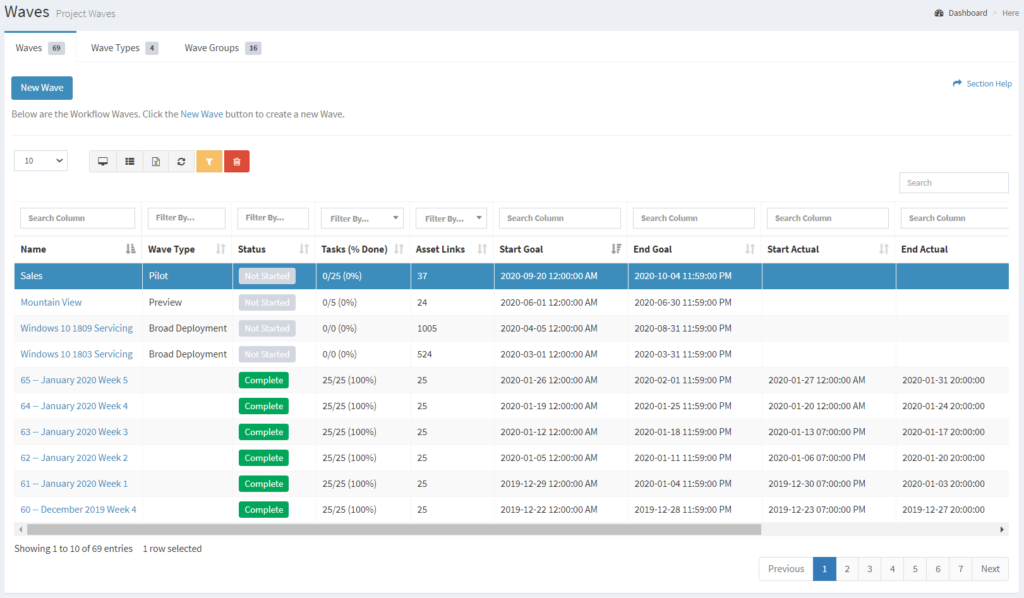
Task: Export the waves table to Excel
Action: click(x=155, y=161)
